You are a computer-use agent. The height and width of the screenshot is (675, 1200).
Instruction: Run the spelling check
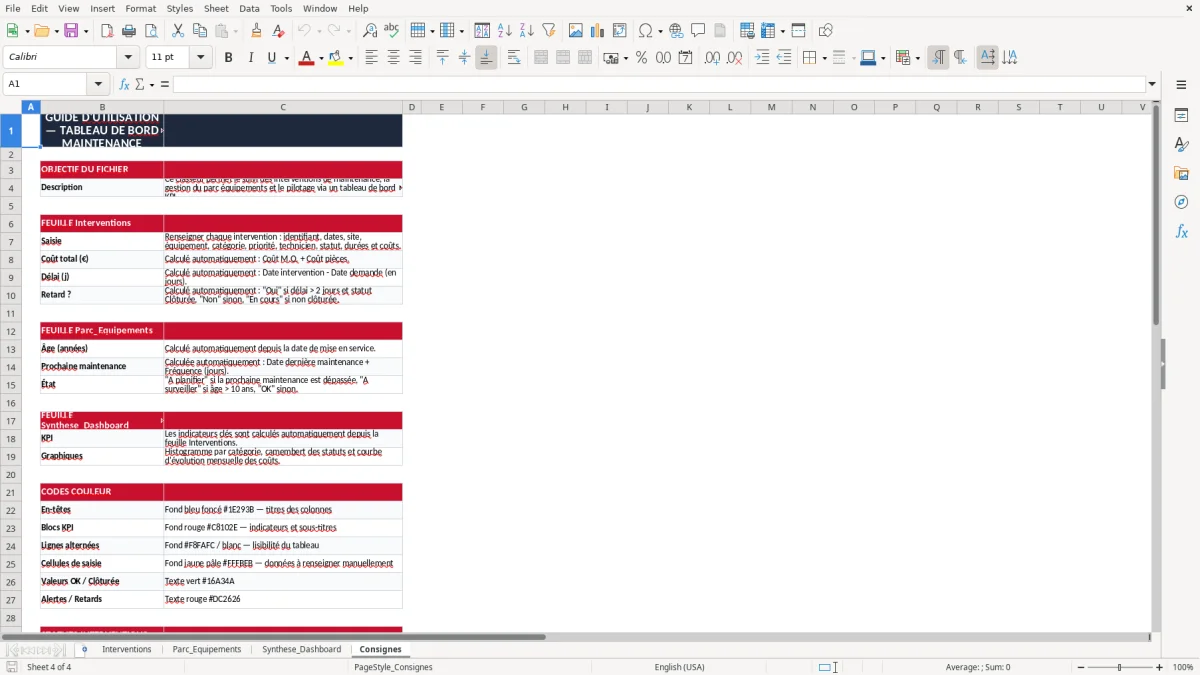392,31
